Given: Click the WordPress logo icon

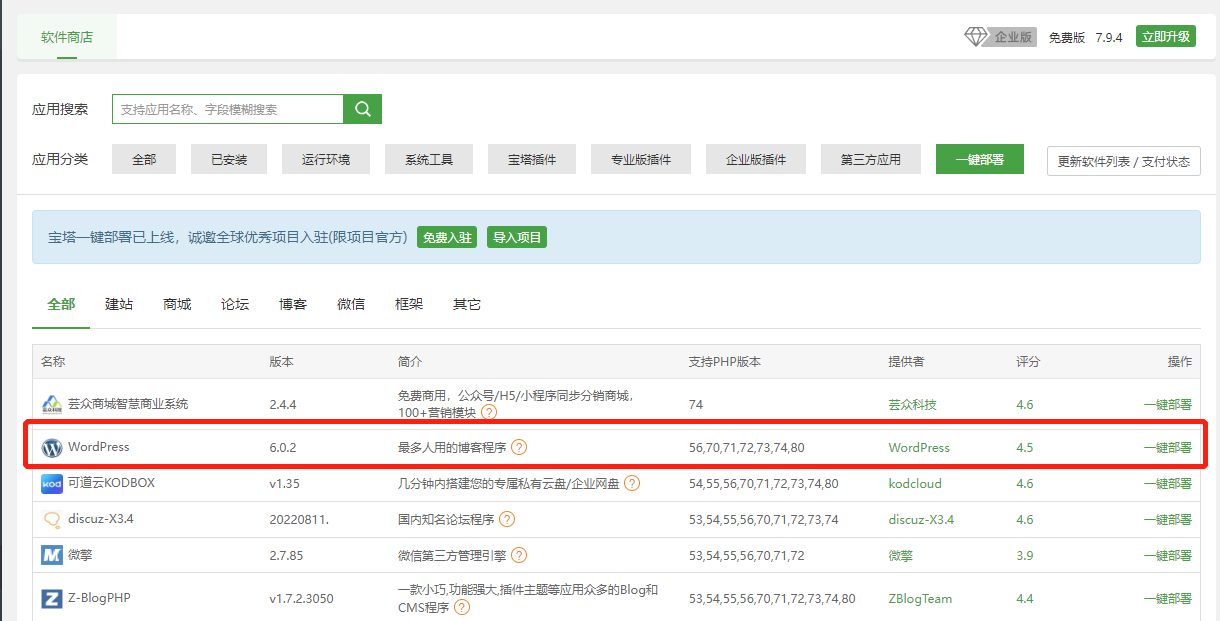Looking at the screenshot, I should (x=52, y=448).
